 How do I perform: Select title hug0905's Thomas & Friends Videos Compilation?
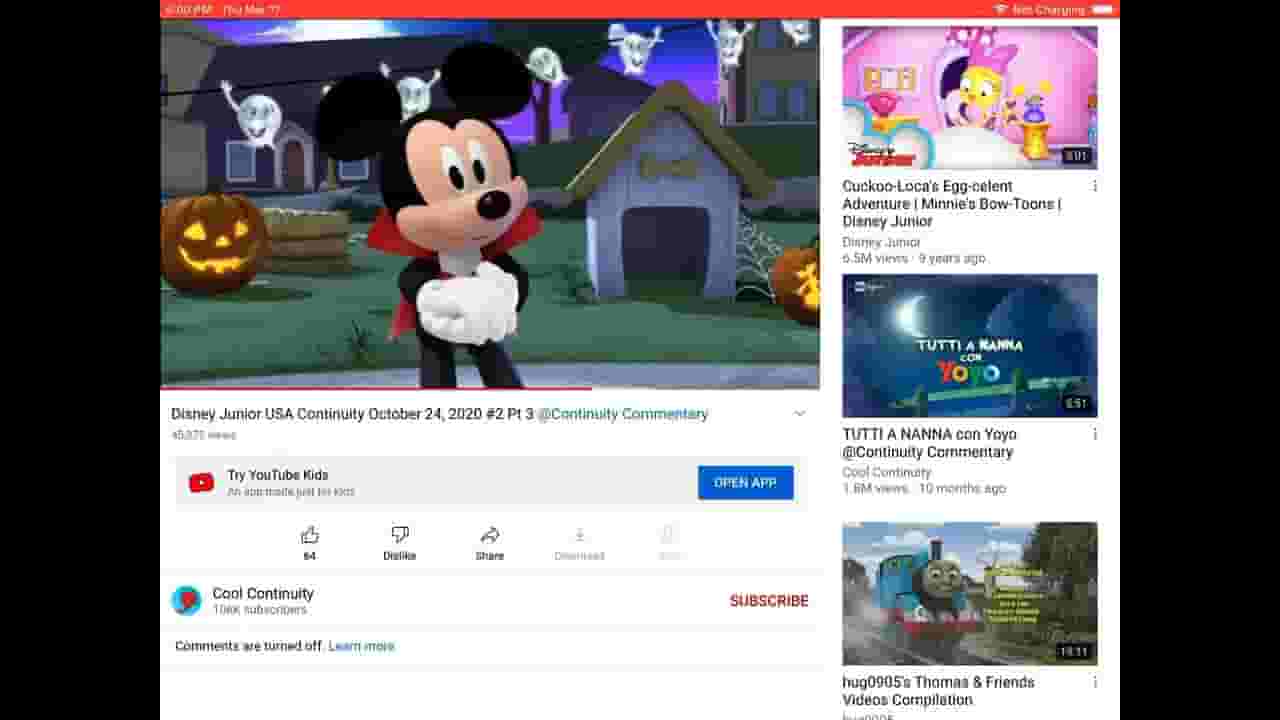(938, 691)
